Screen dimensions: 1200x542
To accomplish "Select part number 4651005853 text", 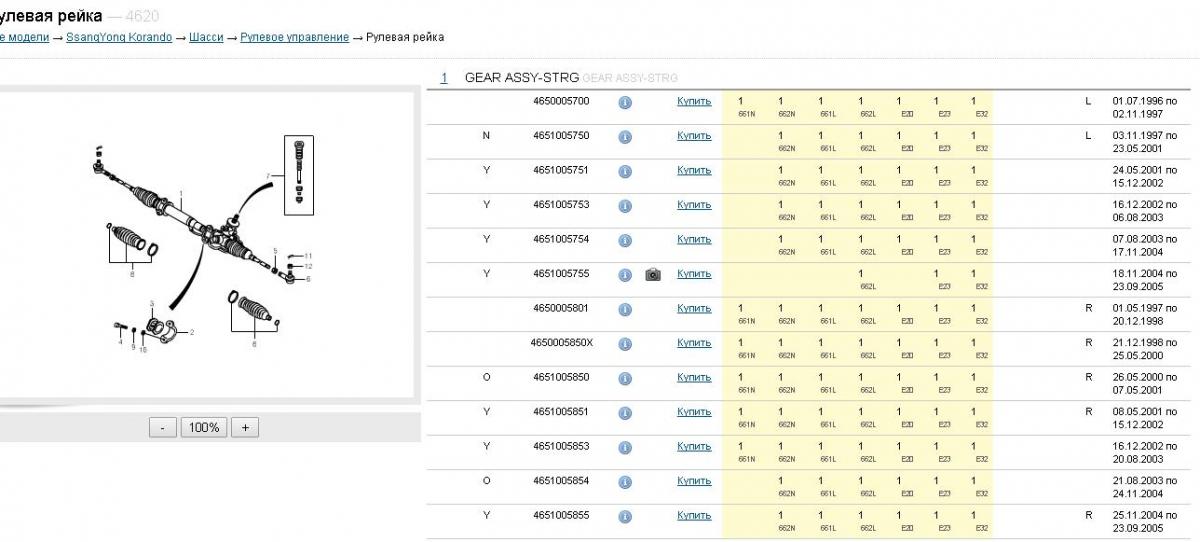I will coord(561,446).
